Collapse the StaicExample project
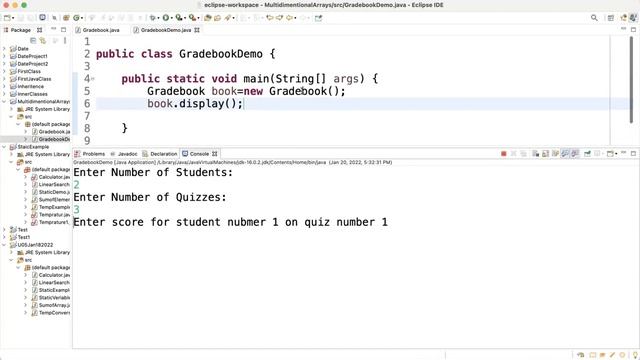 coord(4,147)
